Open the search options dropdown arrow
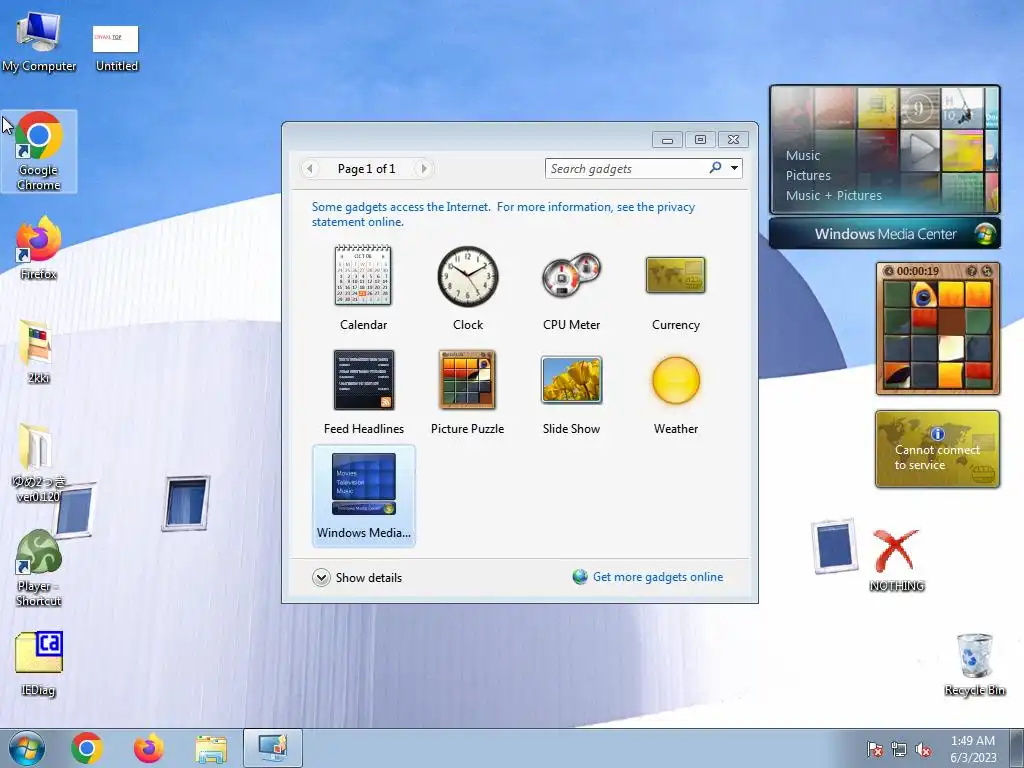Screen dimensions: 1024x768 [x=735, y=168]
